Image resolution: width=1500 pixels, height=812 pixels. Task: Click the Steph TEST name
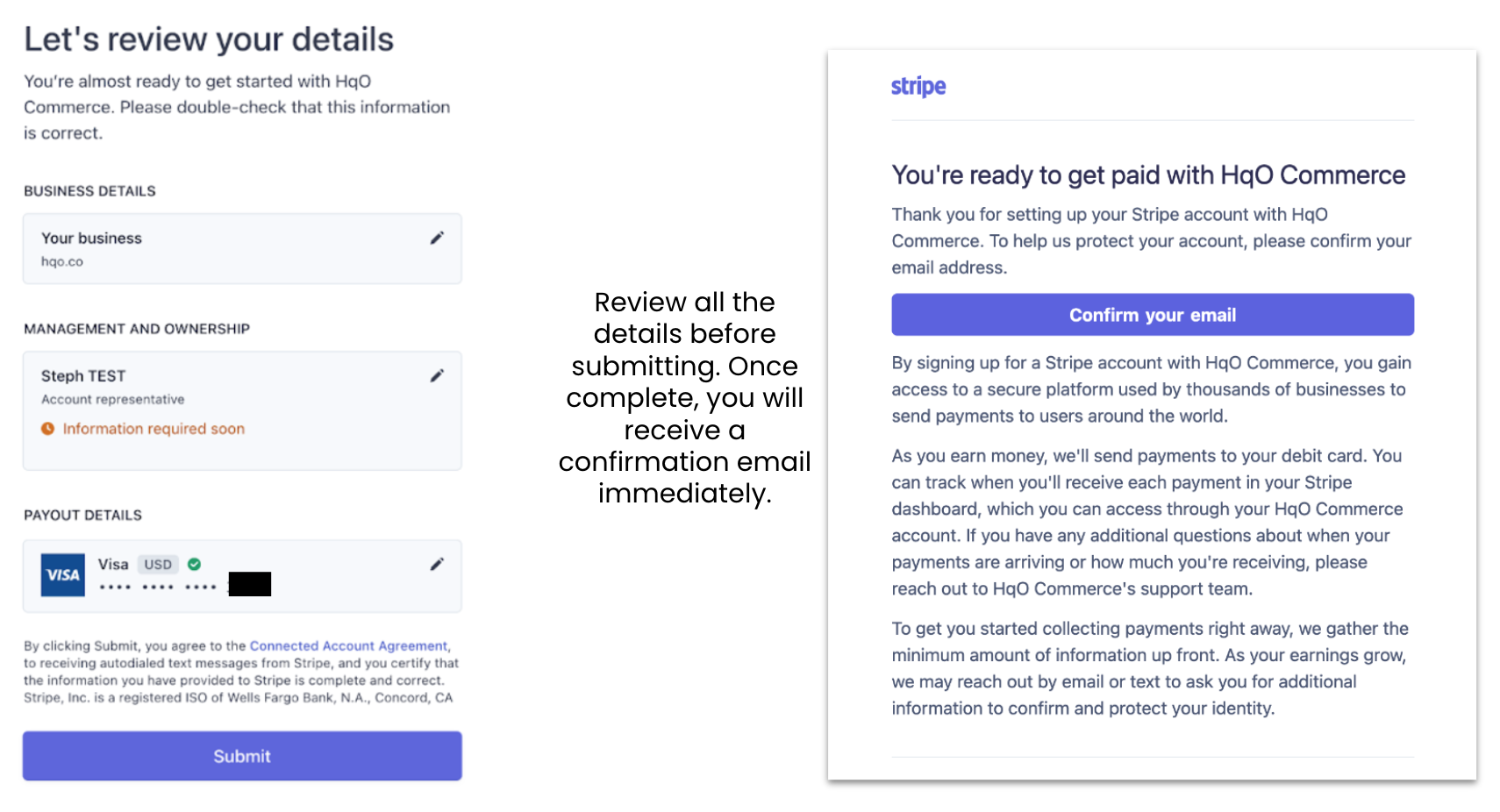pos(83,376)
